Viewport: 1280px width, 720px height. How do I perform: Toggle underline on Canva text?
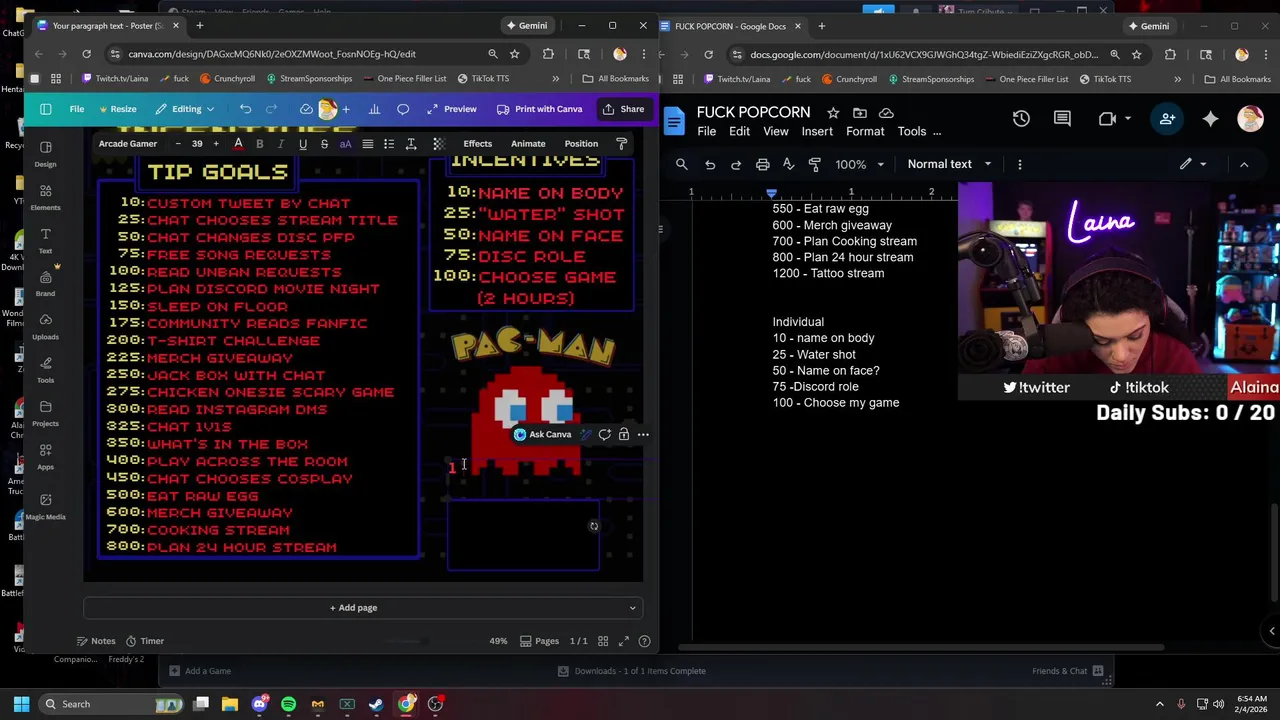point(302,144)
